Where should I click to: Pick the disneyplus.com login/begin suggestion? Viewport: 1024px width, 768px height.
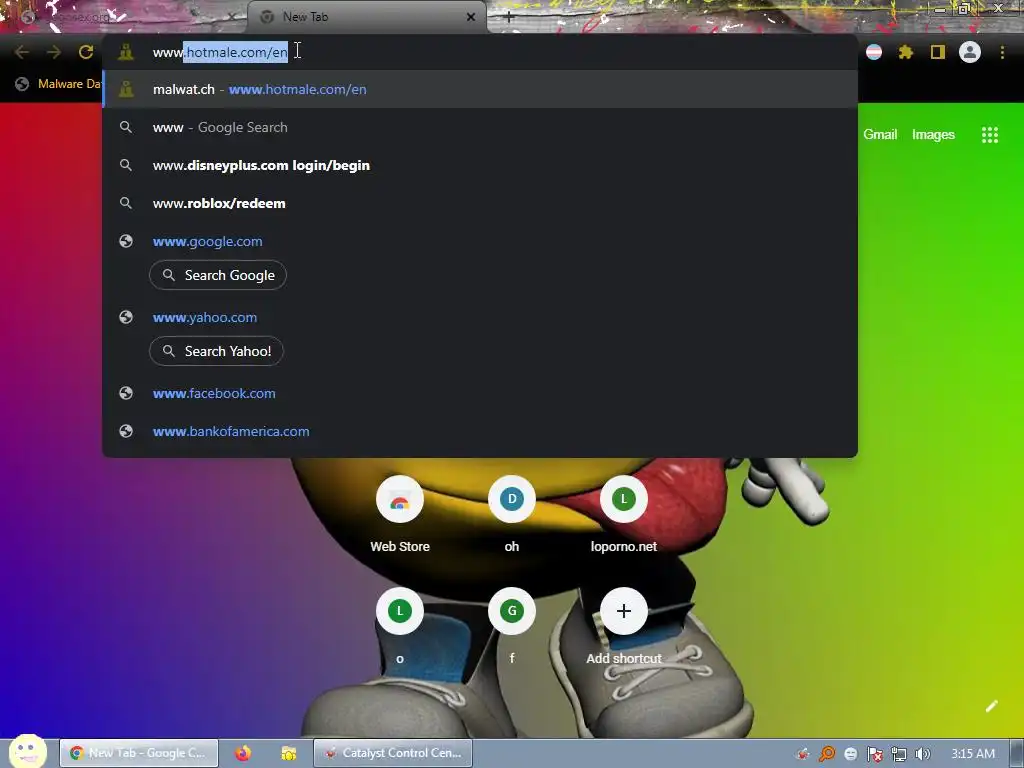coord(480,165)
